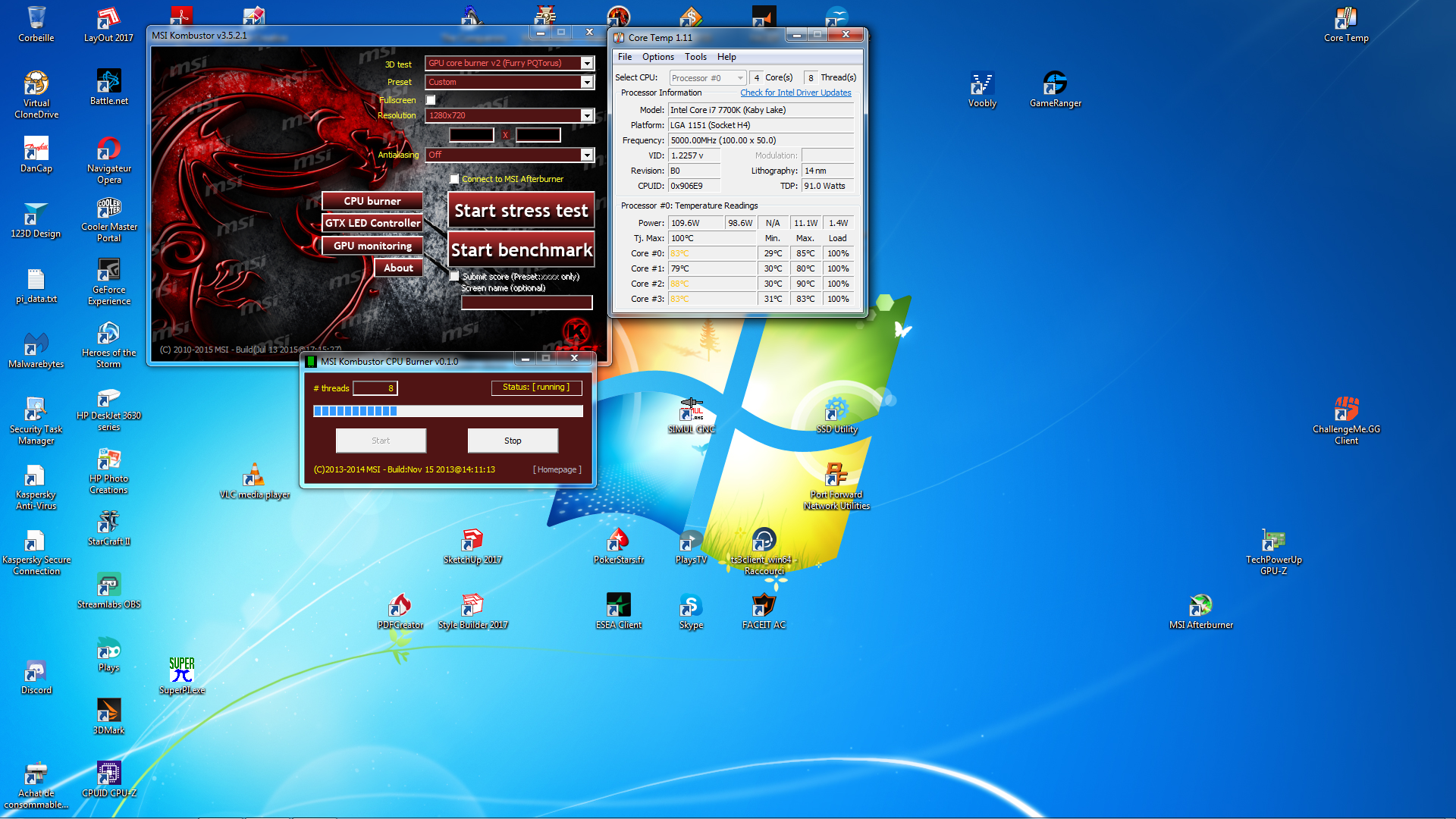Check the Connect to MSI Afterburner box
The image size is (1456, 819).
(x=454, y=179)
